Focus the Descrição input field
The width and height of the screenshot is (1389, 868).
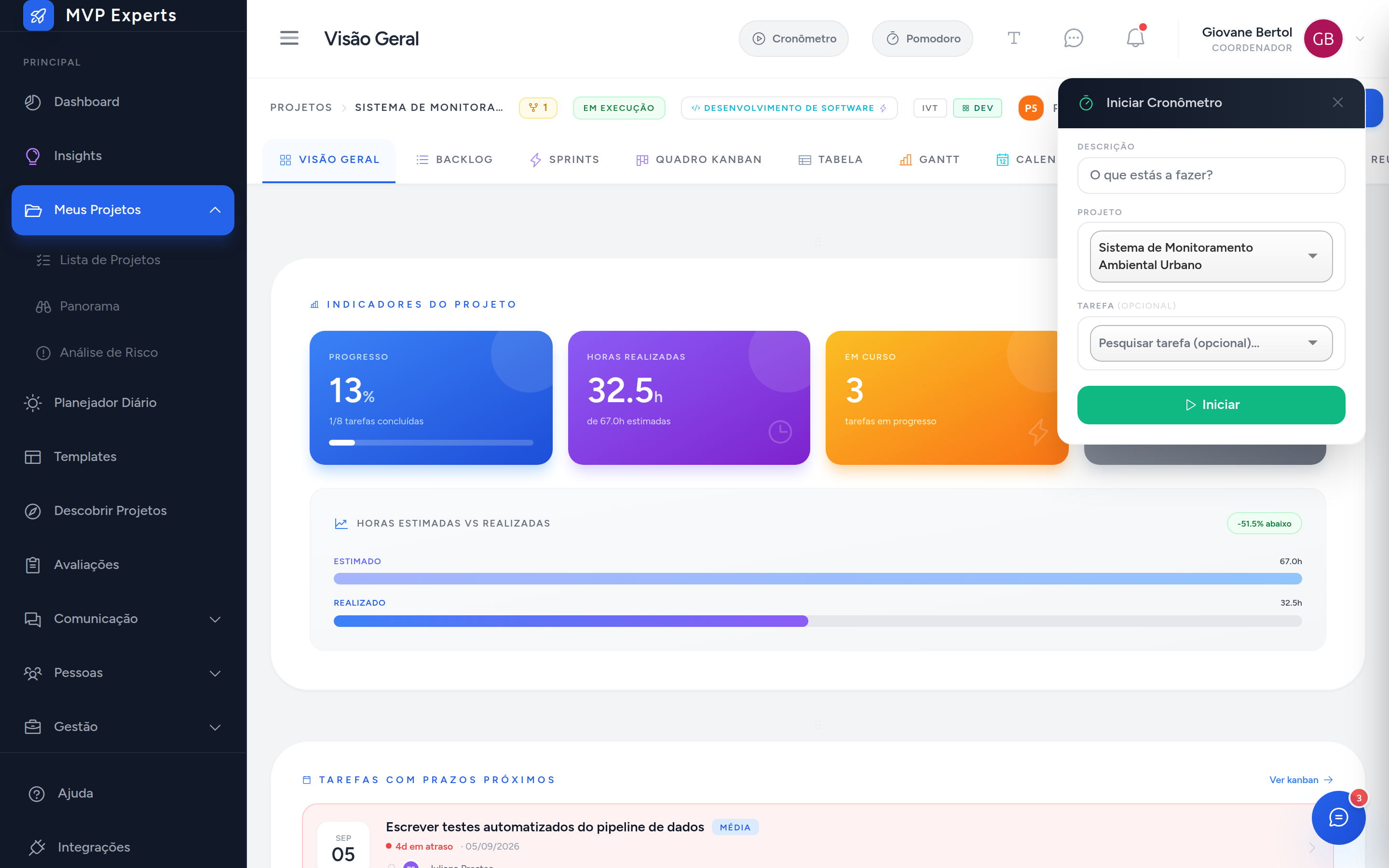click(x=1211, y=176)
